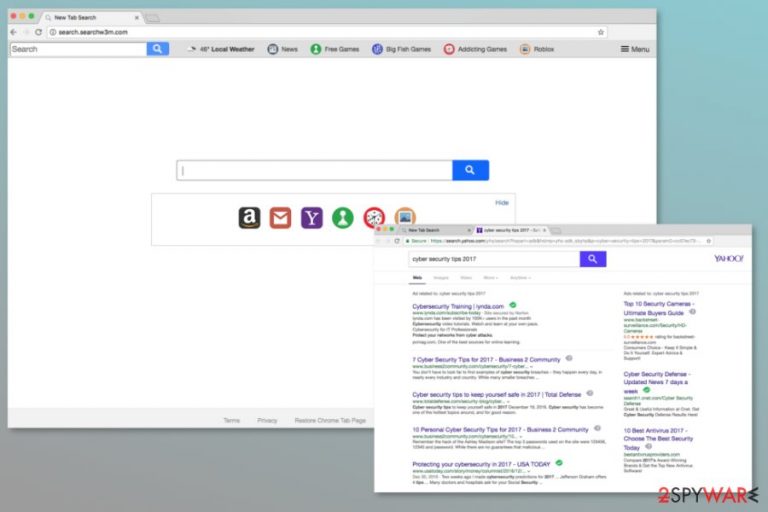Open Addicting Games toolbar link
Image resolution: width=768 pixels, height=512 pixels.
pyautogui.click(x=475, y=49)
